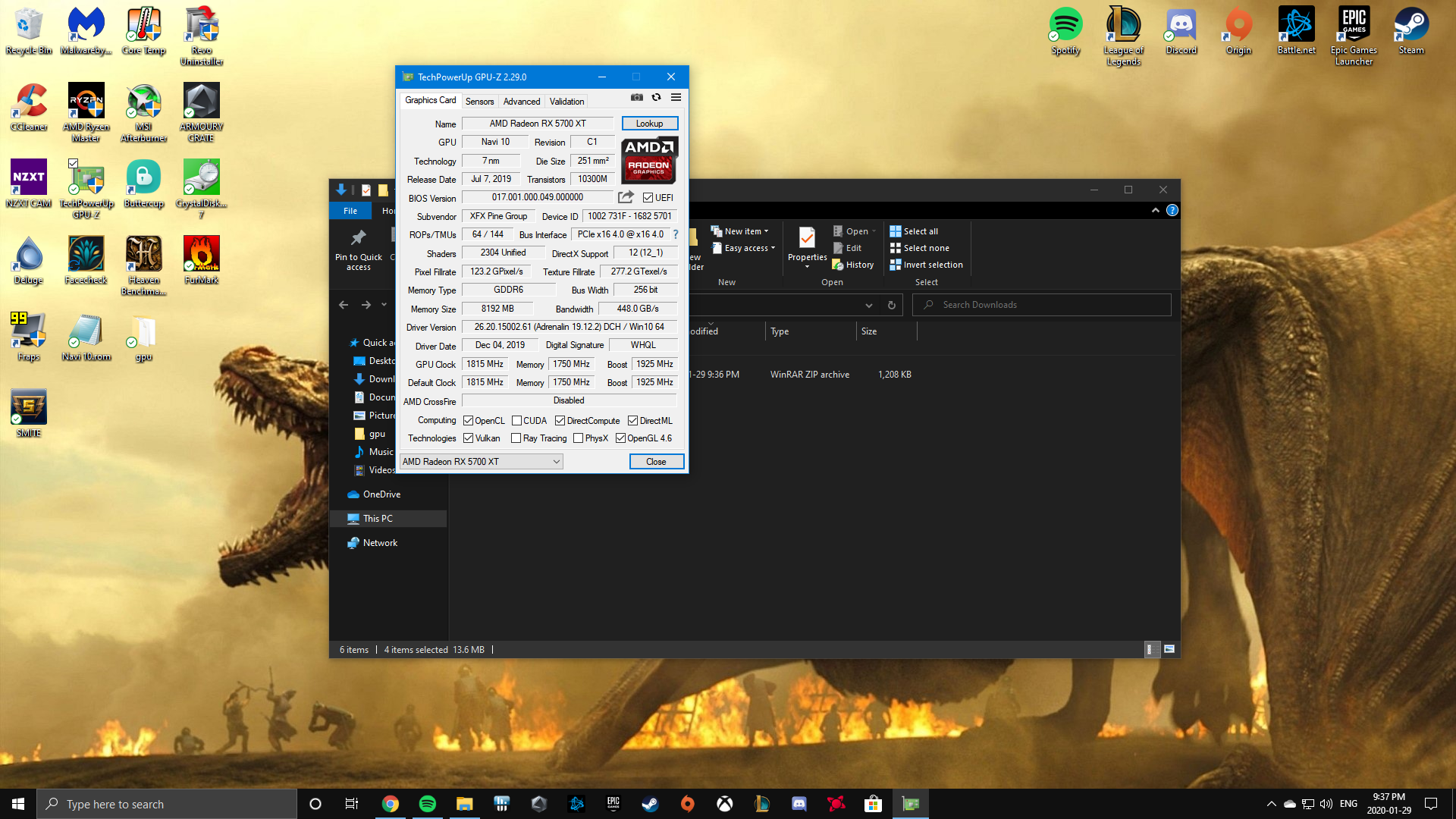1456x819 pixels.
Task: Open the GPU-Z hamburger menu
Action: (676, 97)
